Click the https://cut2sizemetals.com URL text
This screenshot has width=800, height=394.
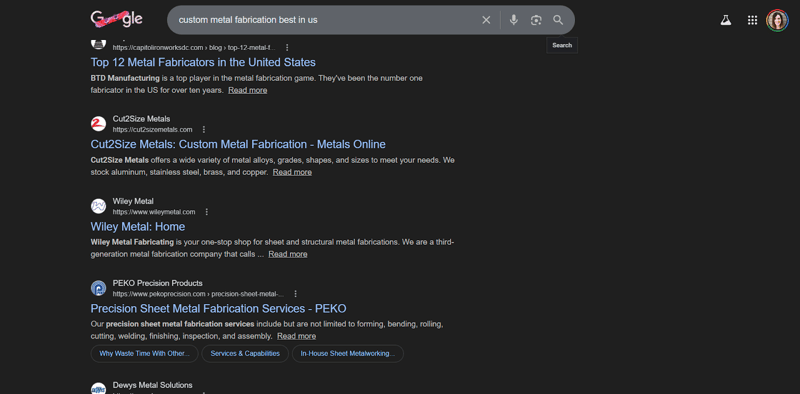point(153,130)
